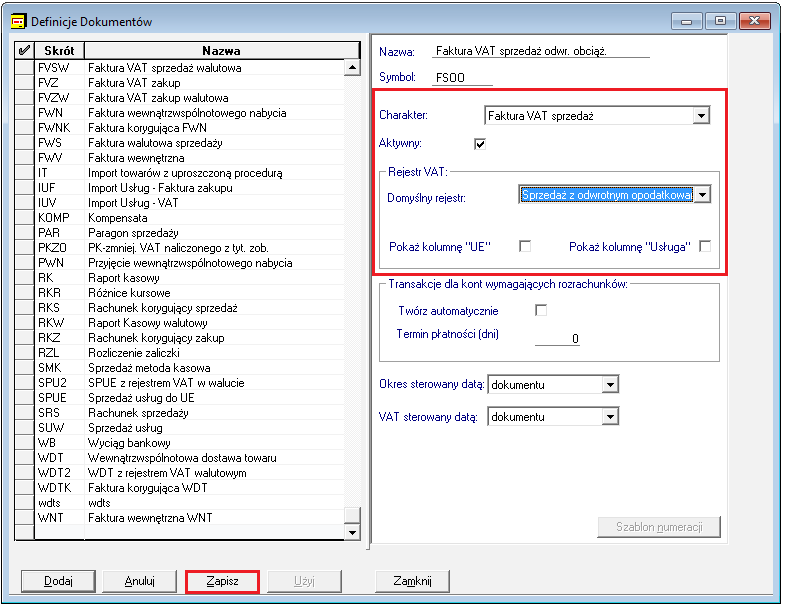Click the Szablon numeracji button
This screenshot has height=607, width=785.
(x=659, y=527)
